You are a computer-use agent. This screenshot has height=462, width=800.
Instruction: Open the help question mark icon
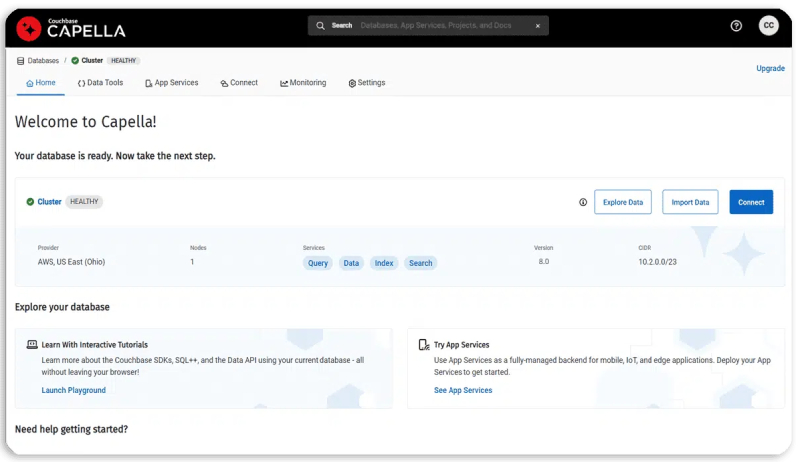pos(736,26)
